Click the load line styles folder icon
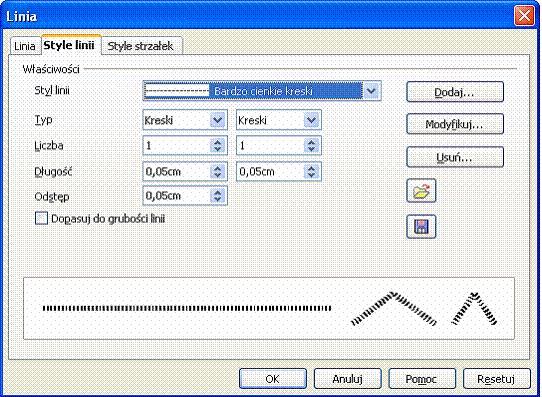This screenshot has height=397, width=542. point(421,191)
